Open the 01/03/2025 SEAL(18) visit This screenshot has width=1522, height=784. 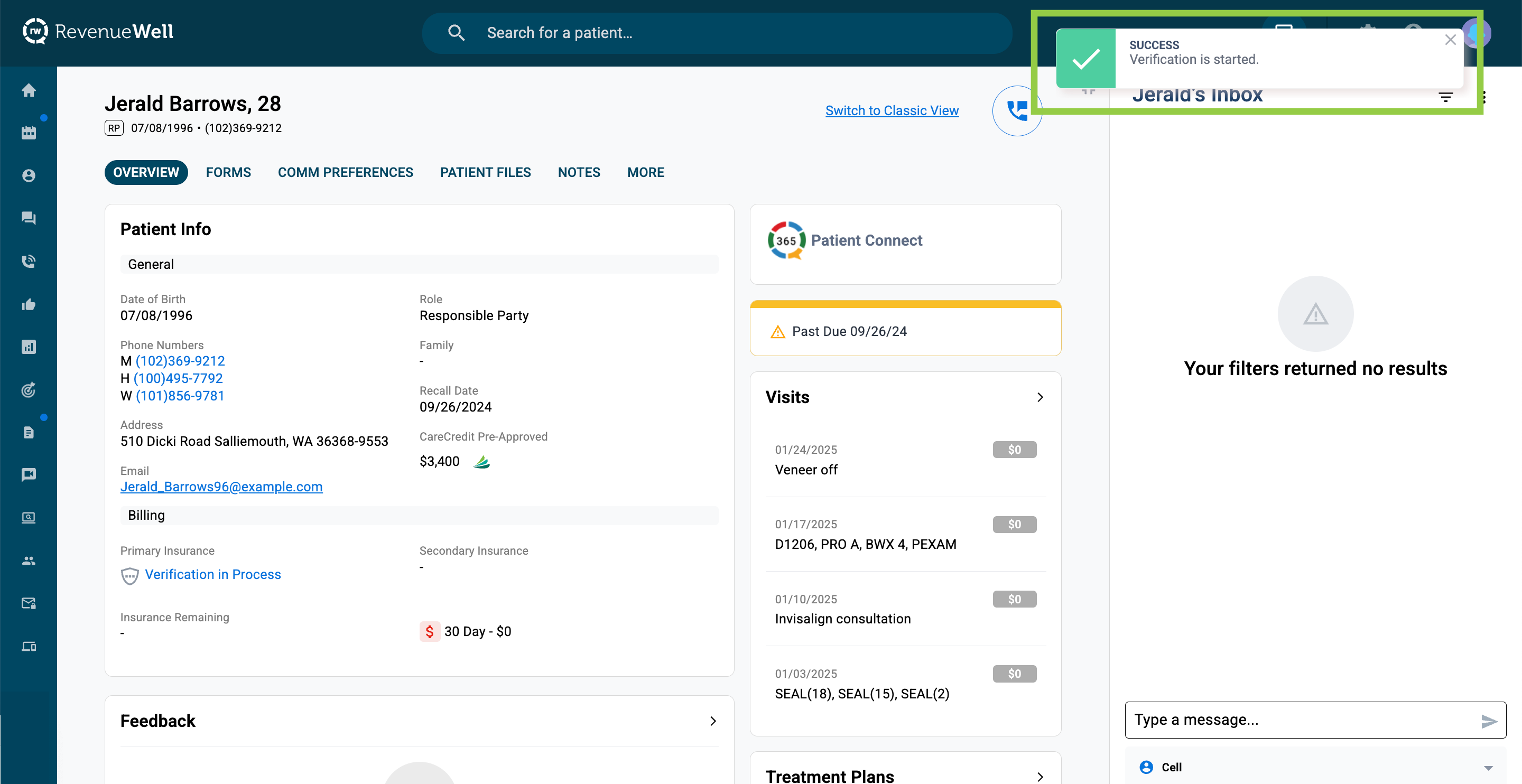click(905, 684)
